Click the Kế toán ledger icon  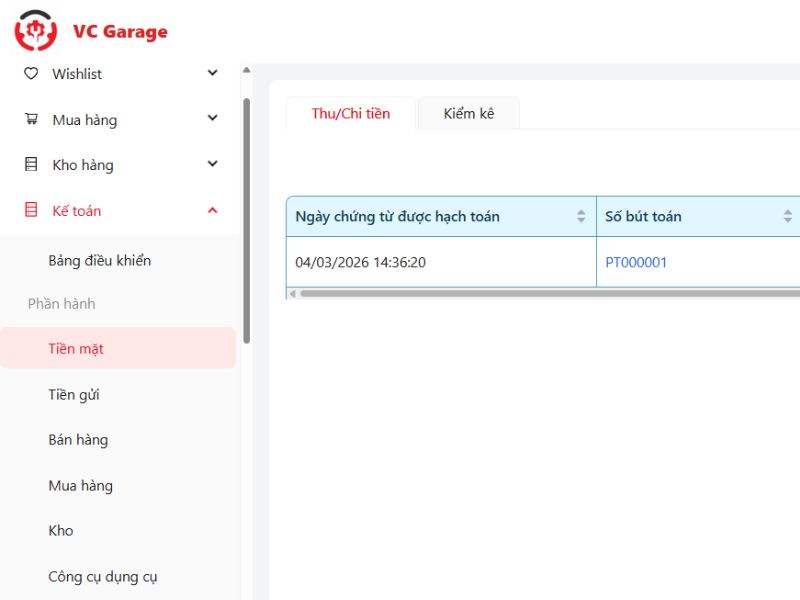click(31, 211)
